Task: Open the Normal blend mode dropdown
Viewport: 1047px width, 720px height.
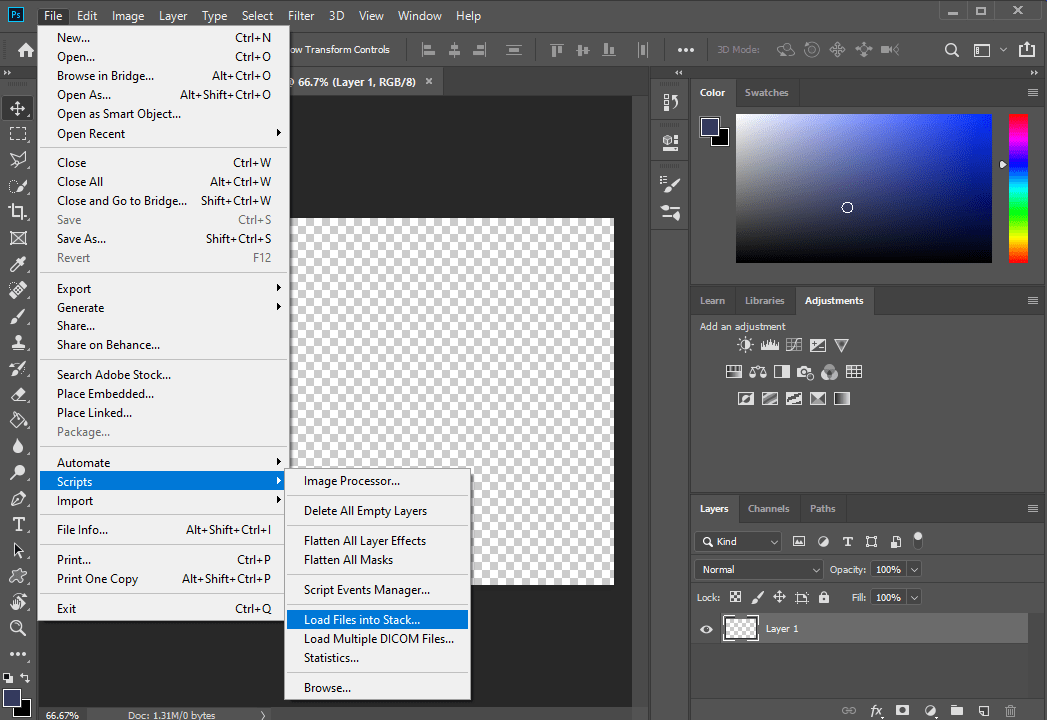Action: pyautogui.click(x=760, y=569)
